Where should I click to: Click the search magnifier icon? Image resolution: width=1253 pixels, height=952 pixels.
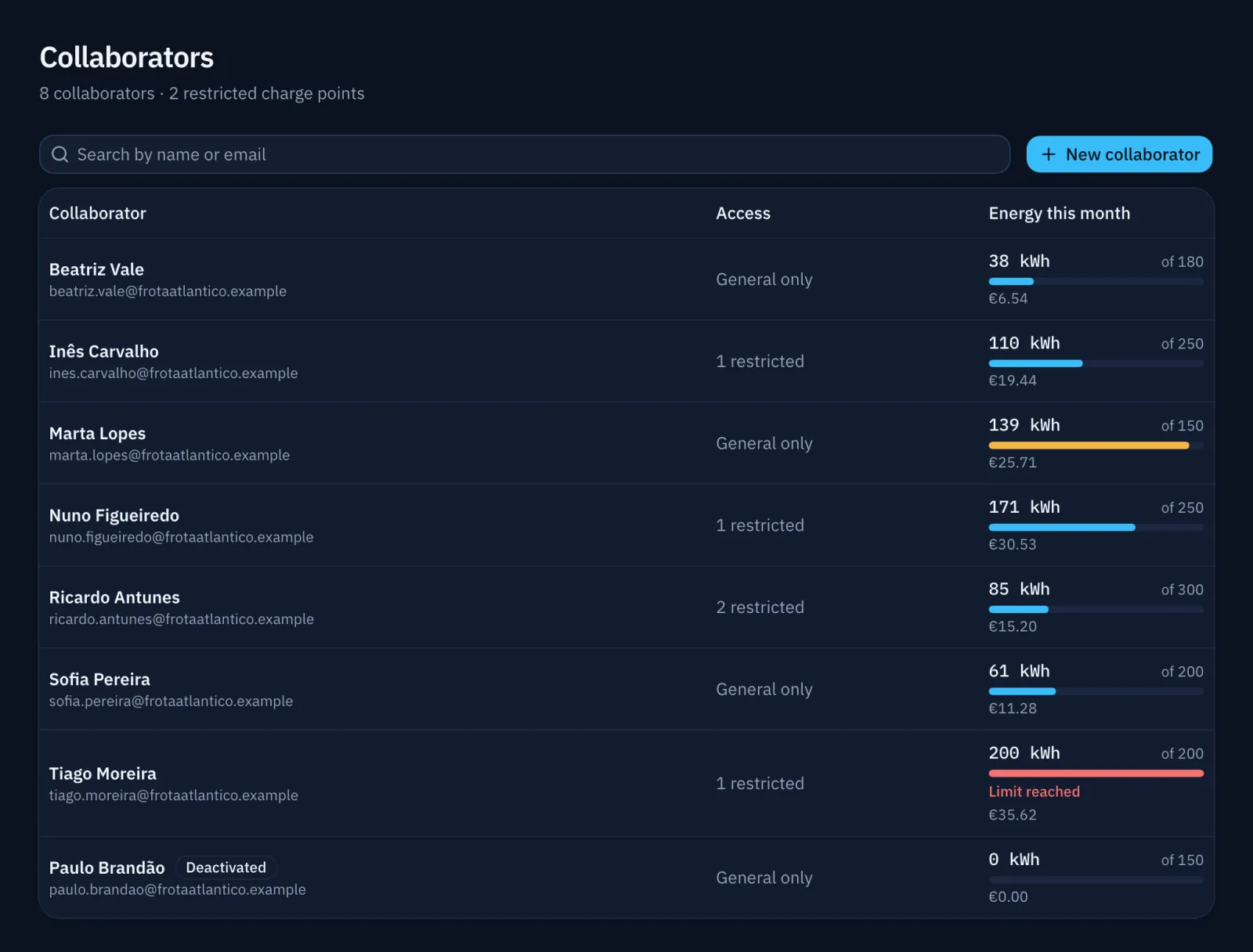point(60,154)
